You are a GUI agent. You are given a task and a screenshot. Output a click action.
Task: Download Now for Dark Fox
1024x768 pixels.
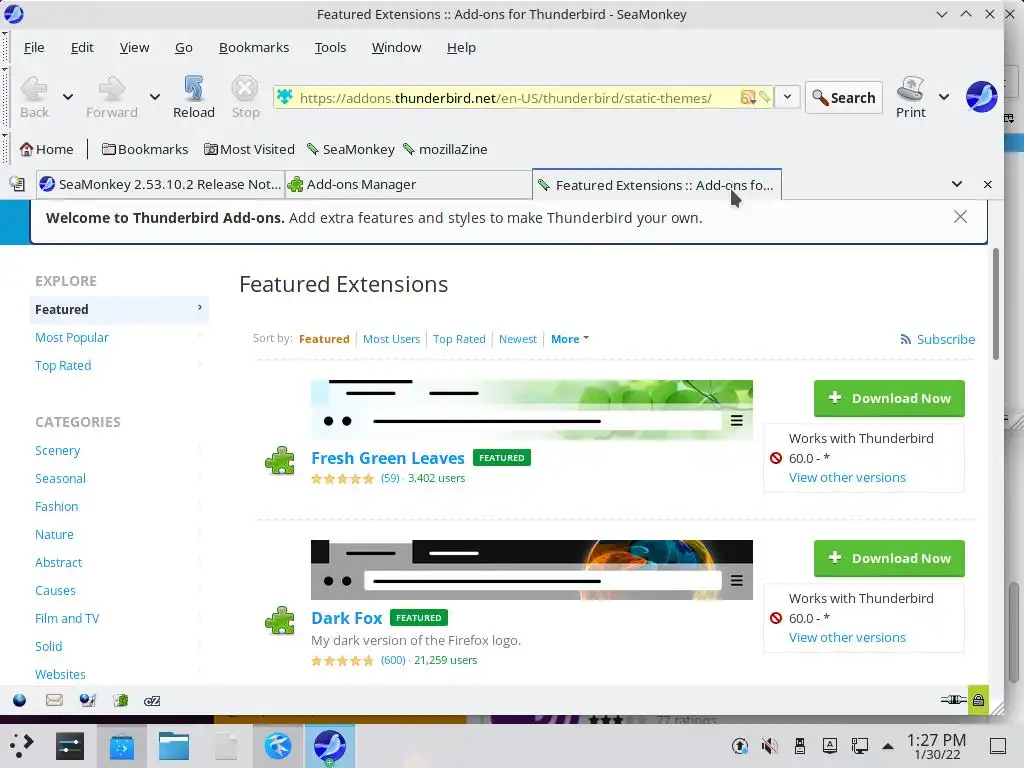(x=889, y=558)
